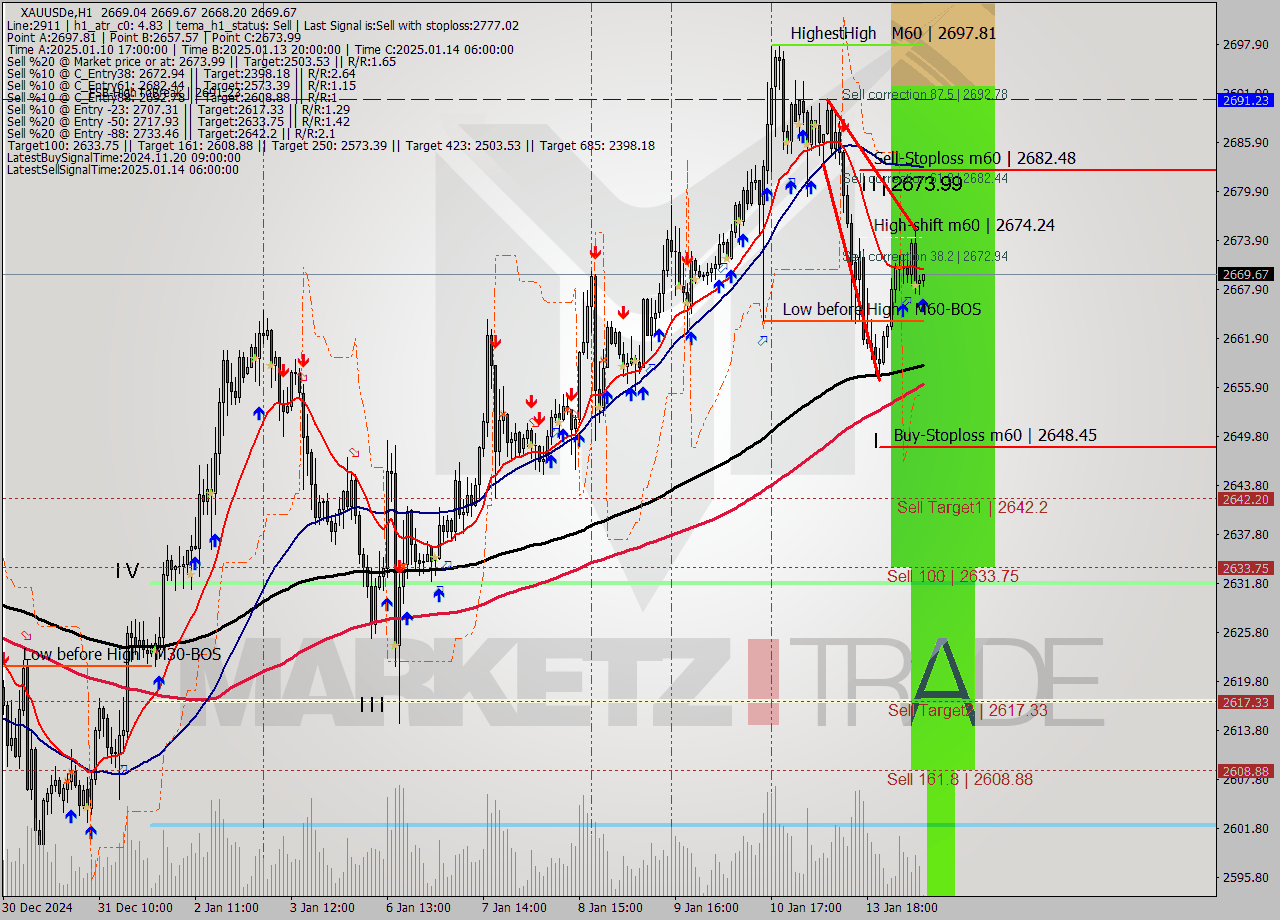
Task: Click the Sell %10 @ Entry -23: 2707.31 line
Action: point(178,109)
